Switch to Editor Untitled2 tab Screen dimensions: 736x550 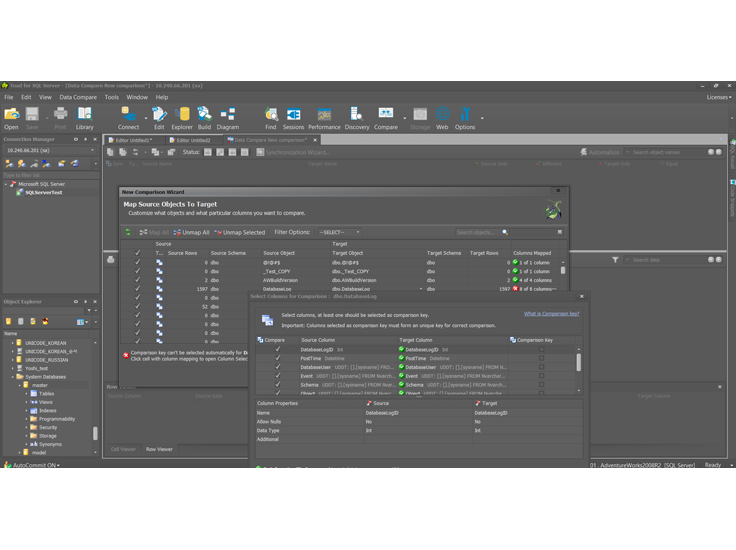[x=193, y=140]
